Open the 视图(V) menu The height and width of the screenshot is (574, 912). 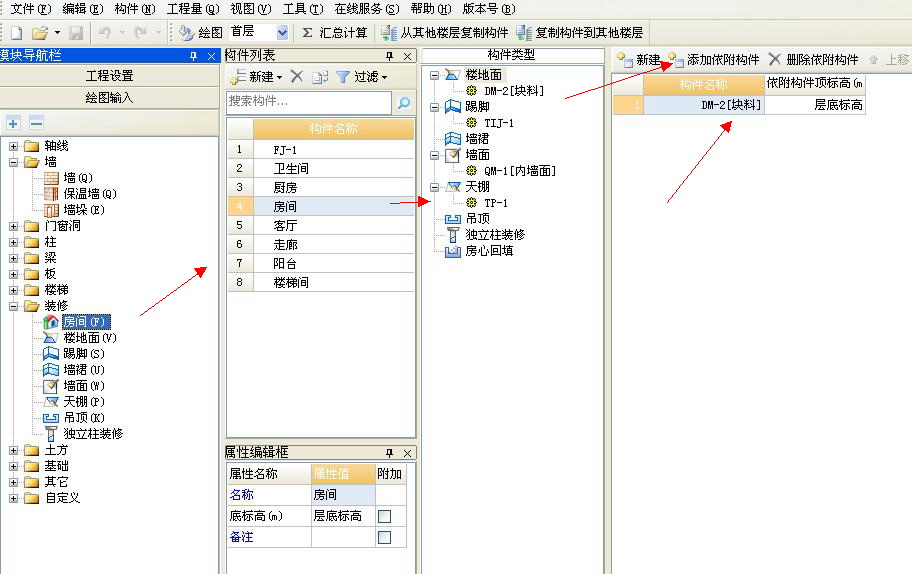pyautogui.click(x=251, y=9)
